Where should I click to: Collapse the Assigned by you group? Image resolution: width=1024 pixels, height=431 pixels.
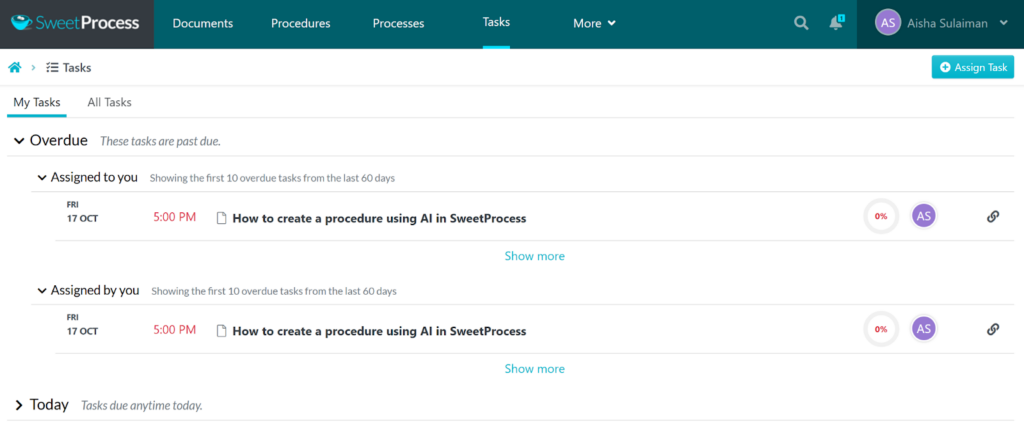click(42, 291)
